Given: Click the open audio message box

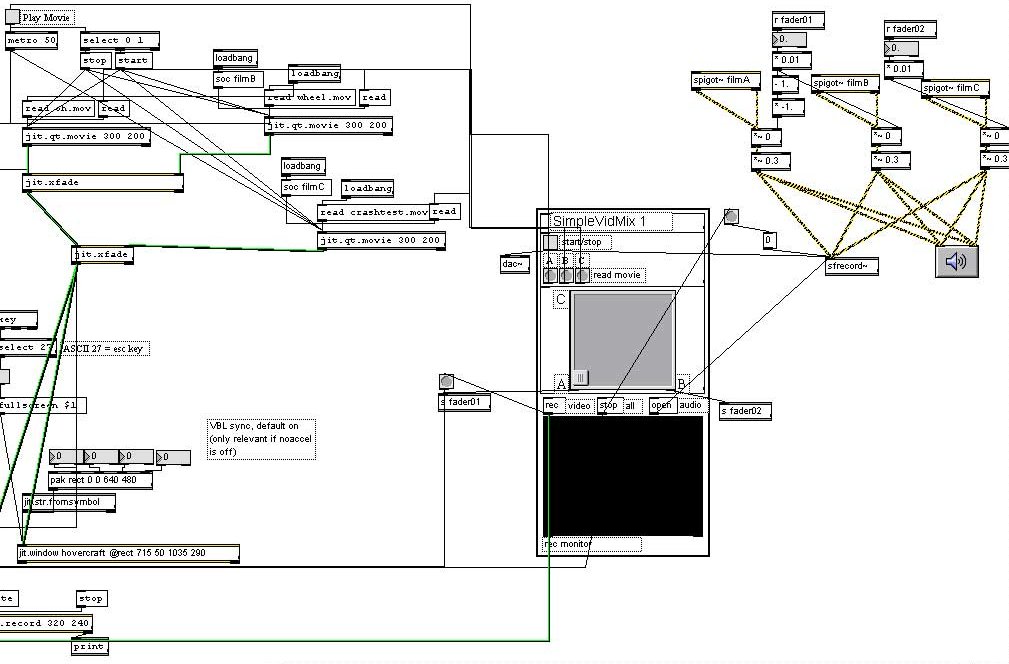Looking at the screenshot, I should pyautogui.click(x=663, y=405).
